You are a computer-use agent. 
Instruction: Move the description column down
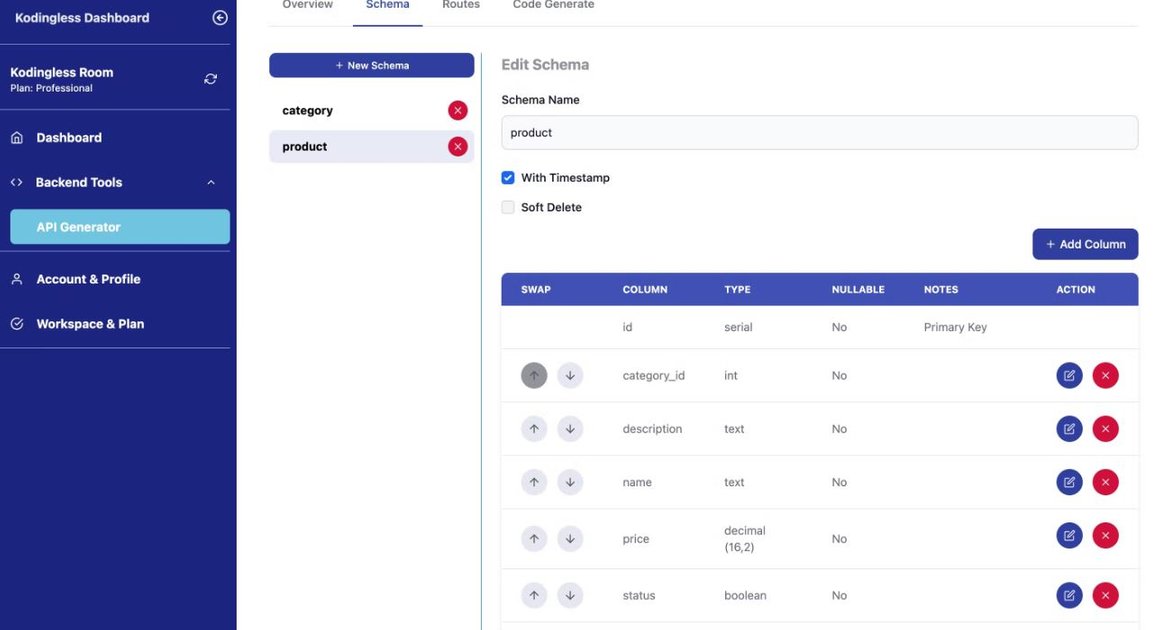tap(570, 428)
